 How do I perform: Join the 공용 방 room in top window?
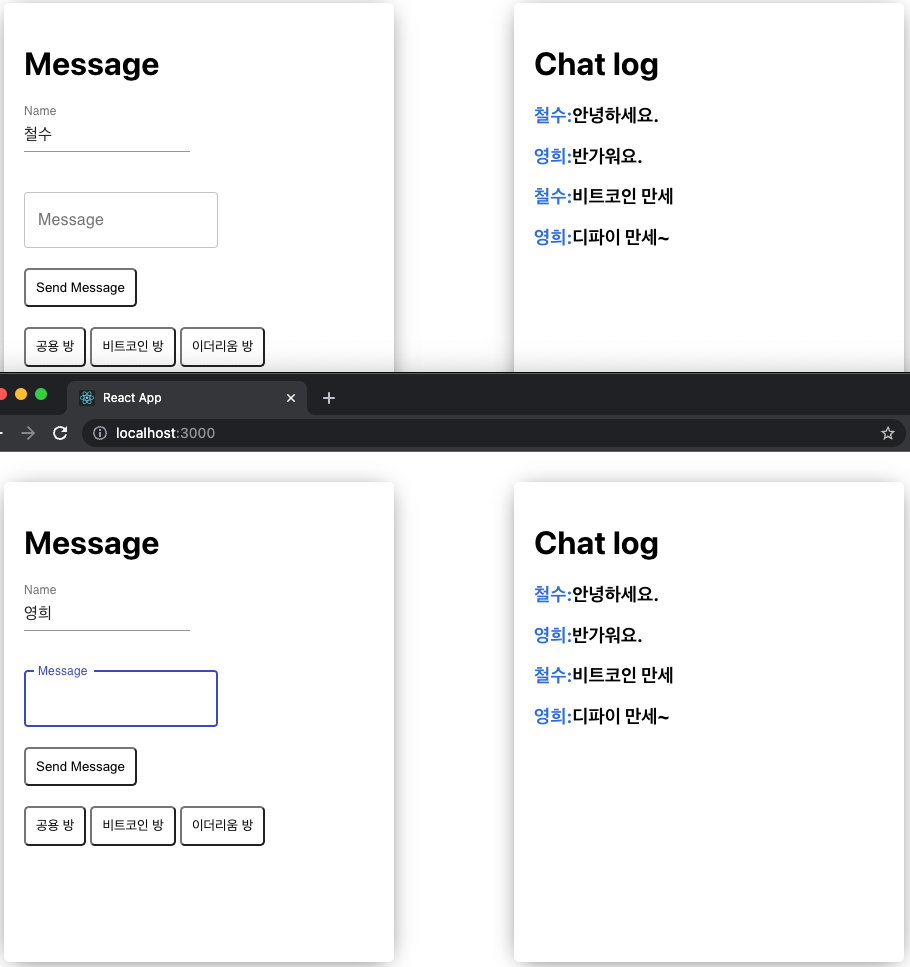54,346
